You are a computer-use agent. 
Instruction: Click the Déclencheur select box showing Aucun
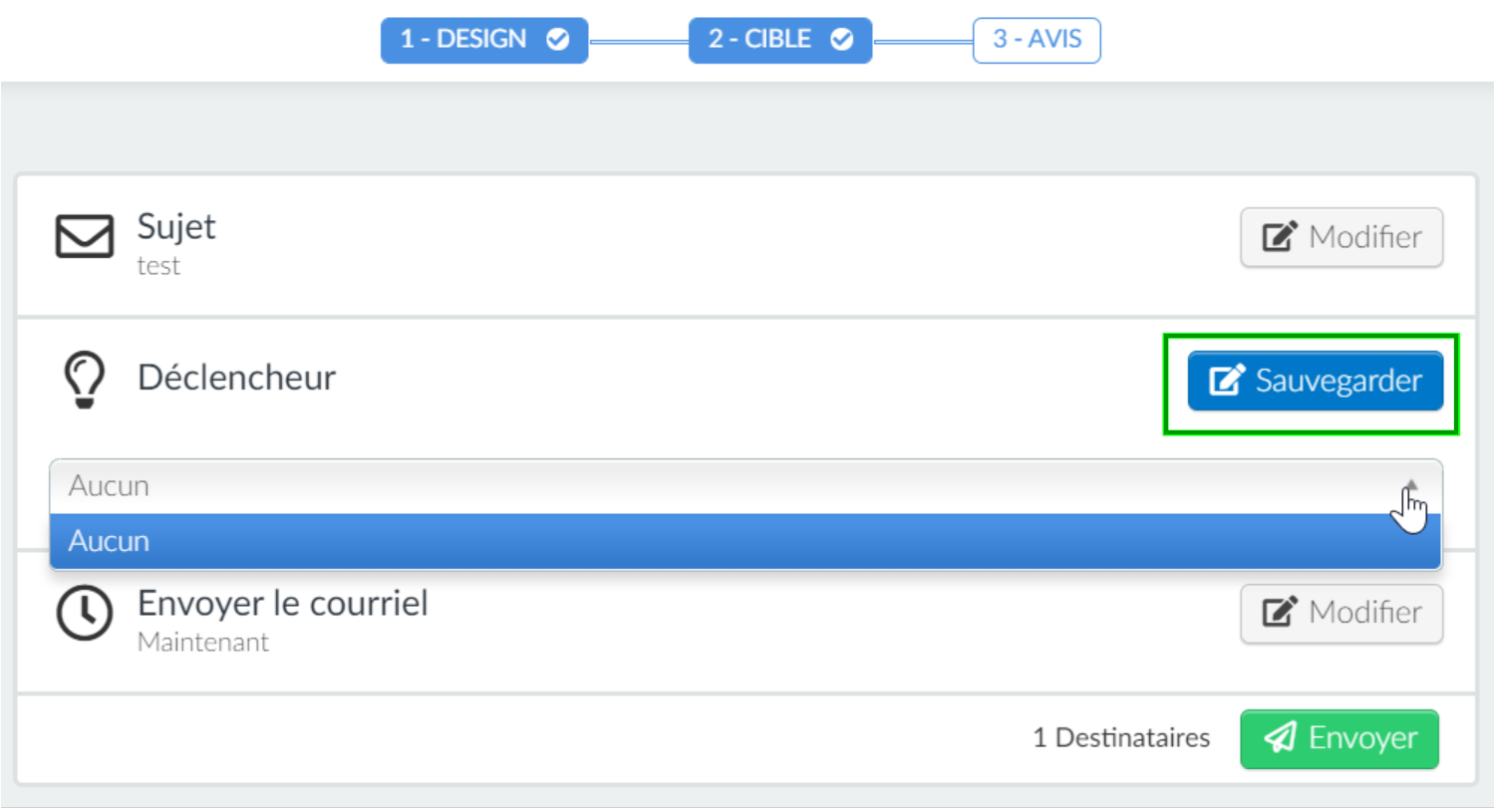pyautogui.click(x=746, y=486)
